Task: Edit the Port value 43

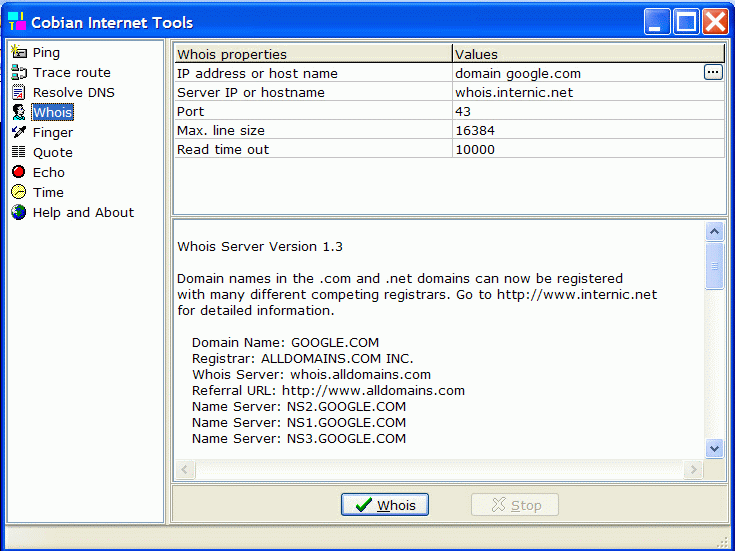Action: click(588, 111)
